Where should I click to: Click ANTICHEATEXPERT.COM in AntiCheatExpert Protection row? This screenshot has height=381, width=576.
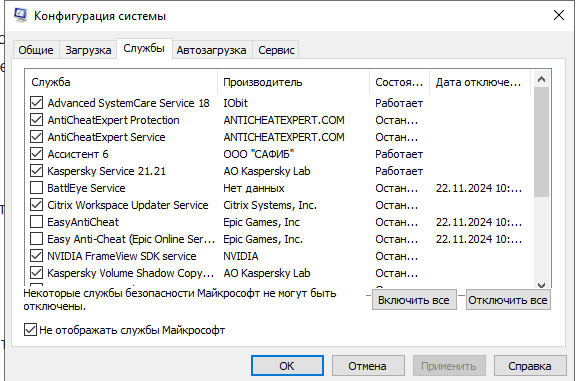click(284, 120)
